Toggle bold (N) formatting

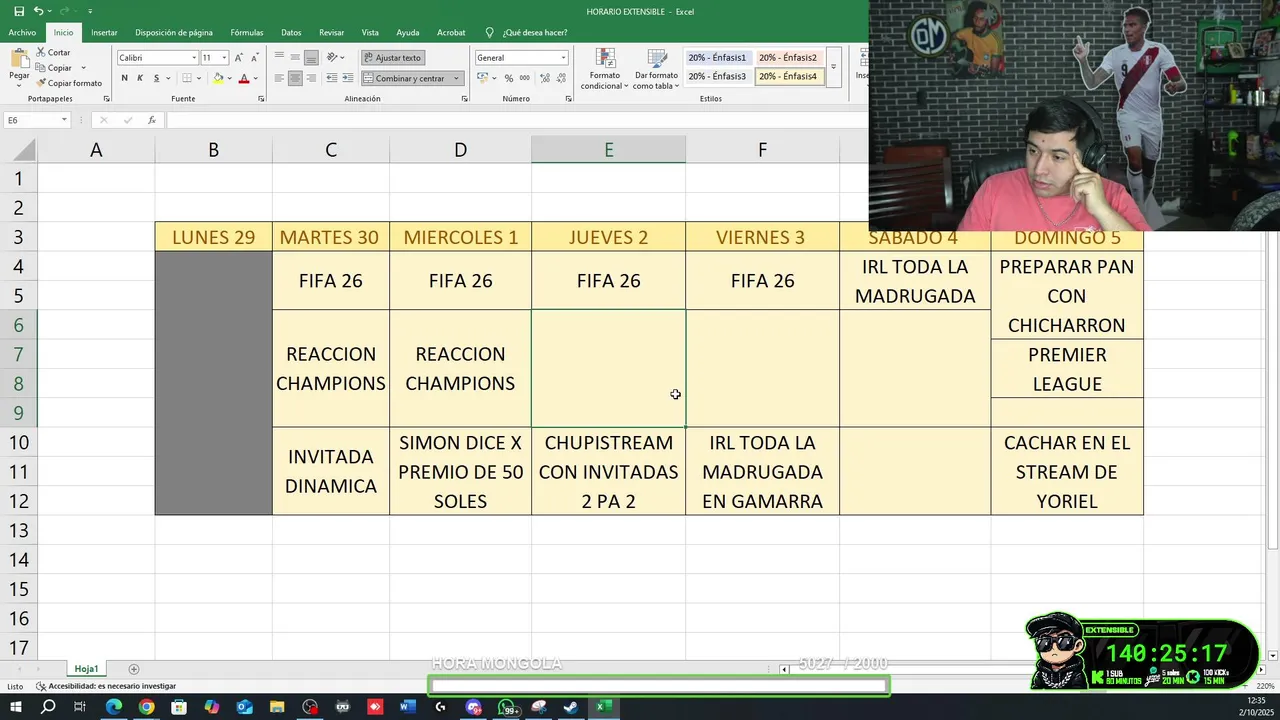pos(125,78)
